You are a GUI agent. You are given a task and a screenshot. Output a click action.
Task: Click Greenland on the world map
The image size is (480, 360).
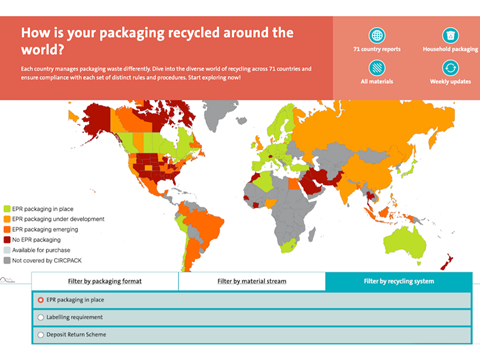(x=218, y=112)
